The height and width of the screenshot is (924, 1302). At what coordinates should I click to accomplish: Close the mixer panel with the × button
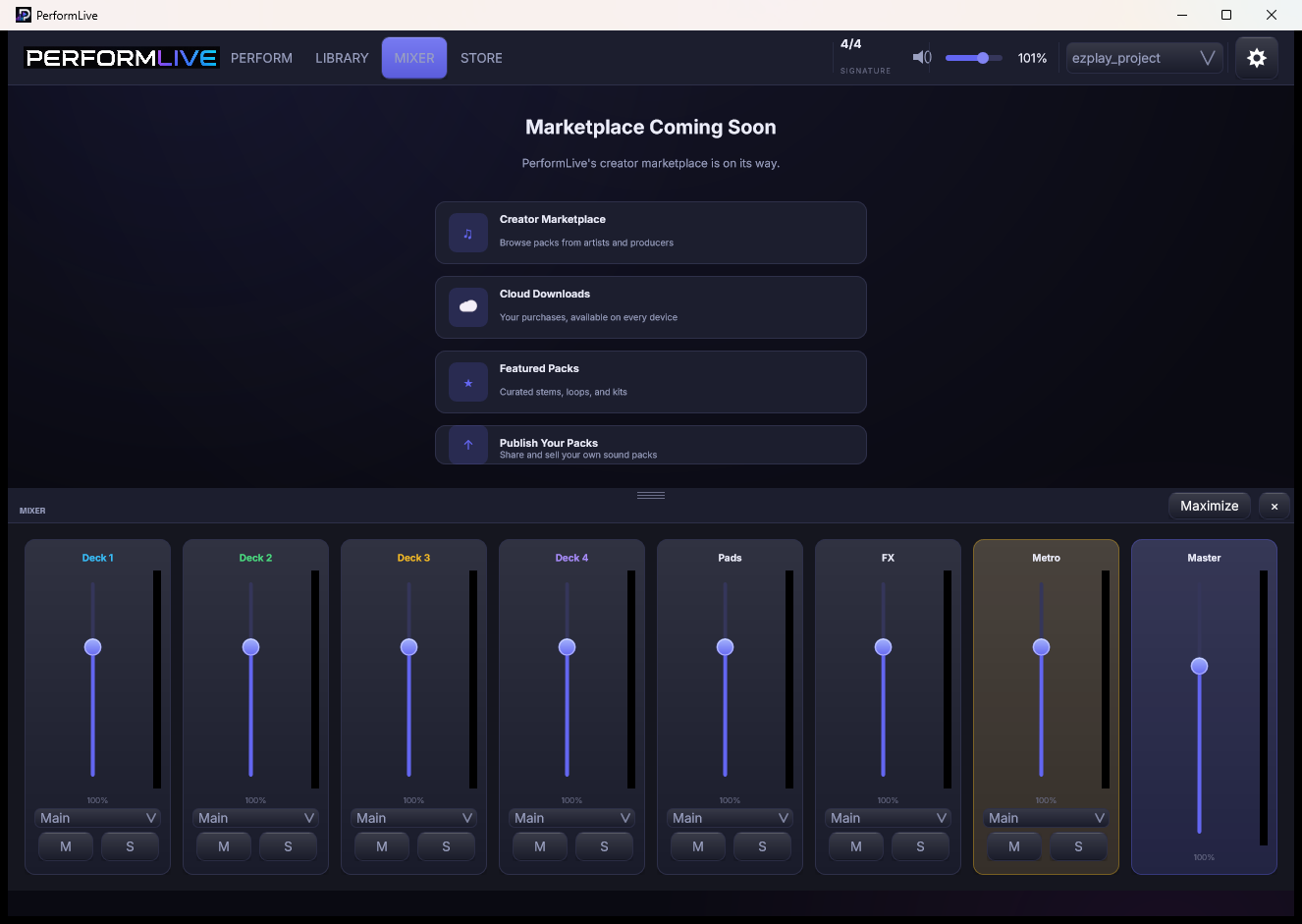(1275, 506)
